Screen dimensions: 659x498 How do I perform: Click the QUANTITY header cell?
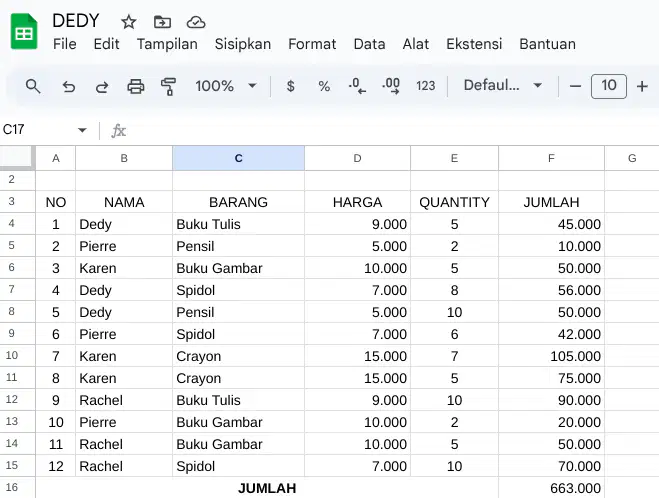(x=454, y=202)
